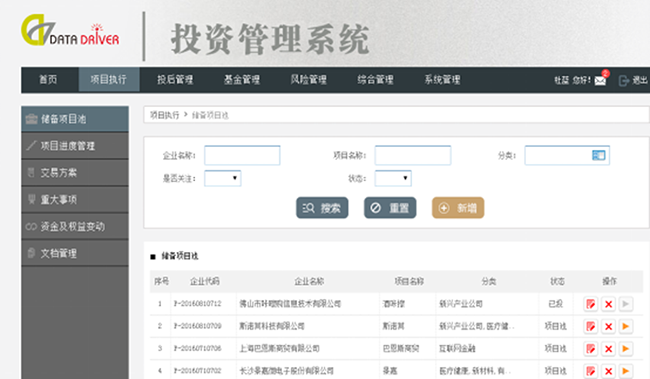Image resolution: width=650 pixels, height=379 pixels.
Task: Select 文档管理 in the sidebar
Action: pos(75,253)
